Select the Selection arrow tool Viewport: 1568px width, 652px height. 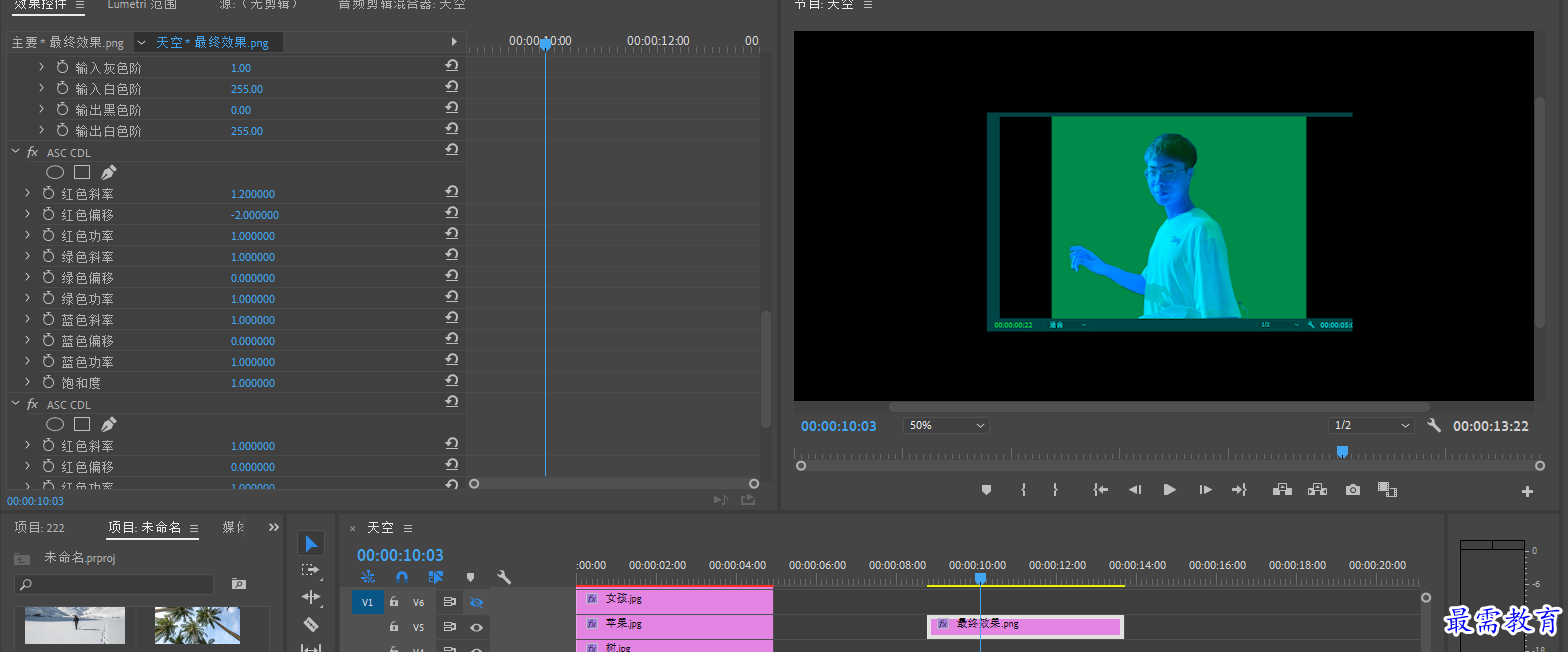pyautogui.click(x=311, y=543)
